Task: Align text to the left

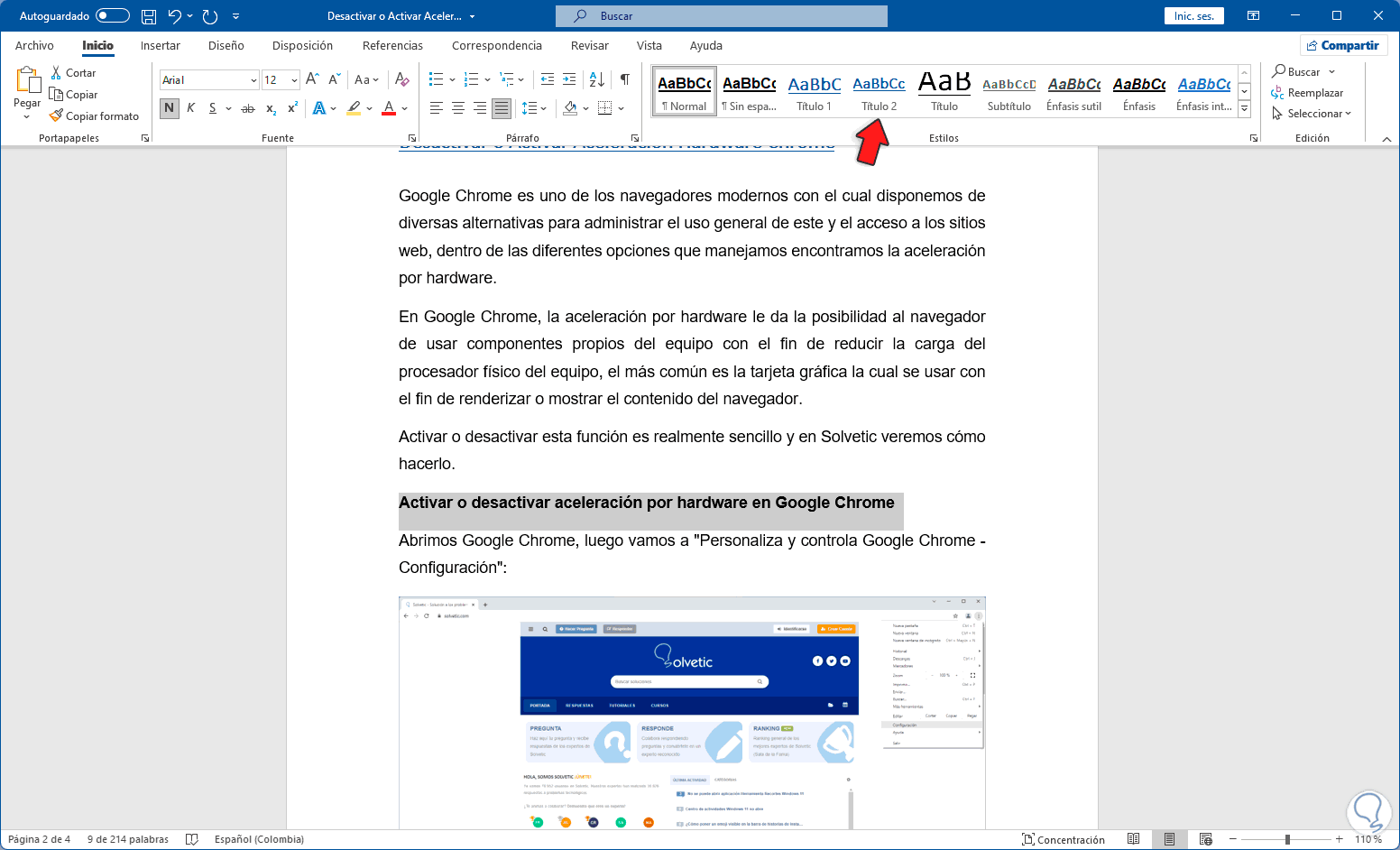Action: click(x=437, y=108)
